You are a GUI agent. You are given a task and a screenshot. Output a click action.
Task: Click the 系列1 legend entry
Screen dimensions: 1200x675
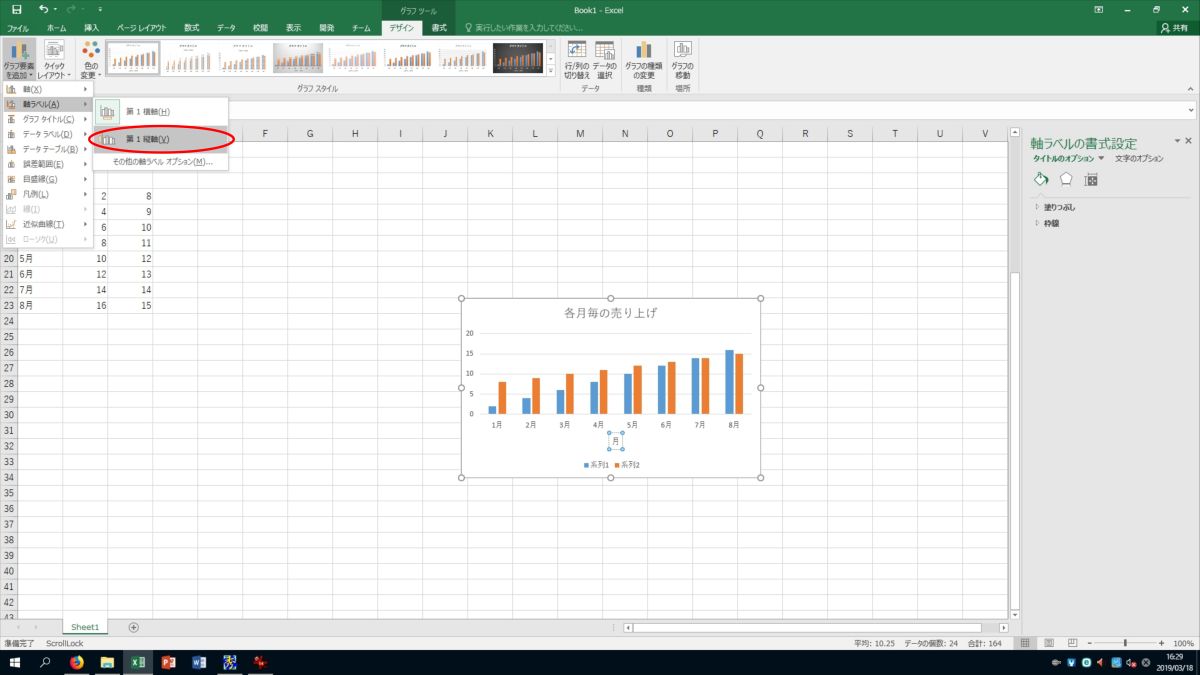[597, 465]
